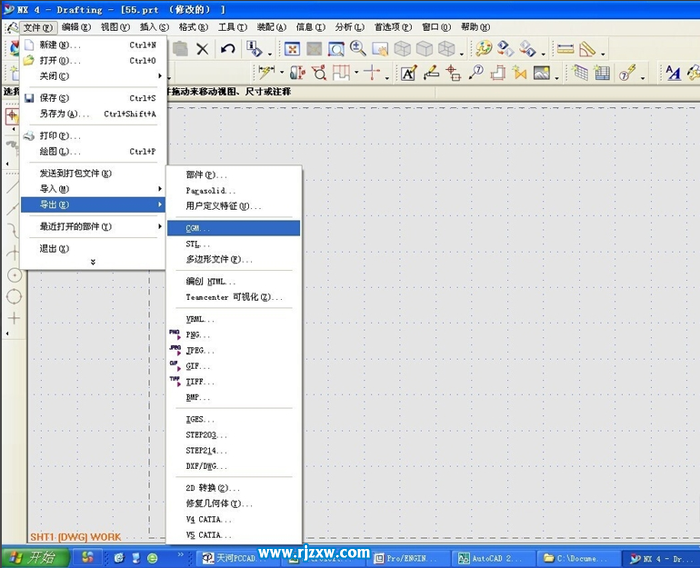The height and width of the screenshot is (568, 700).
Task: Click the annotation style AA icon
Action: 673,73
